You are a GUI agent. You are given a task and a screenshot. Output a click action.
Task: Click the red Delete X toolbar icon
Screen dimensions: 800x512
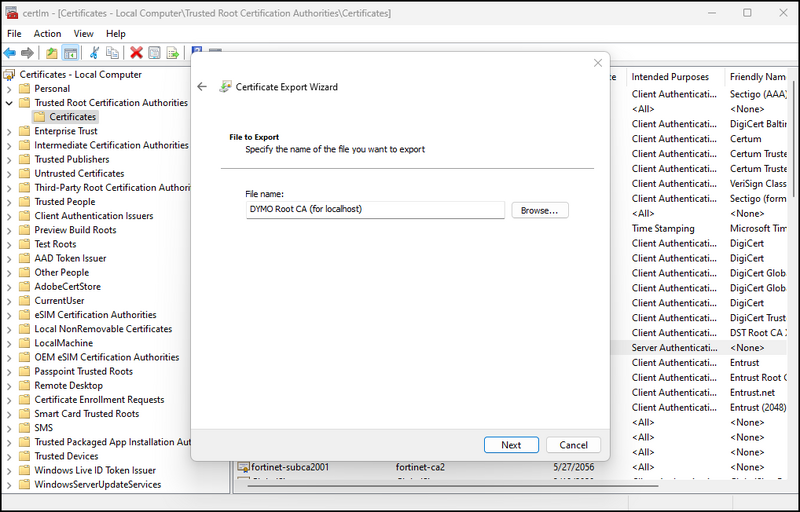point(136,53)
